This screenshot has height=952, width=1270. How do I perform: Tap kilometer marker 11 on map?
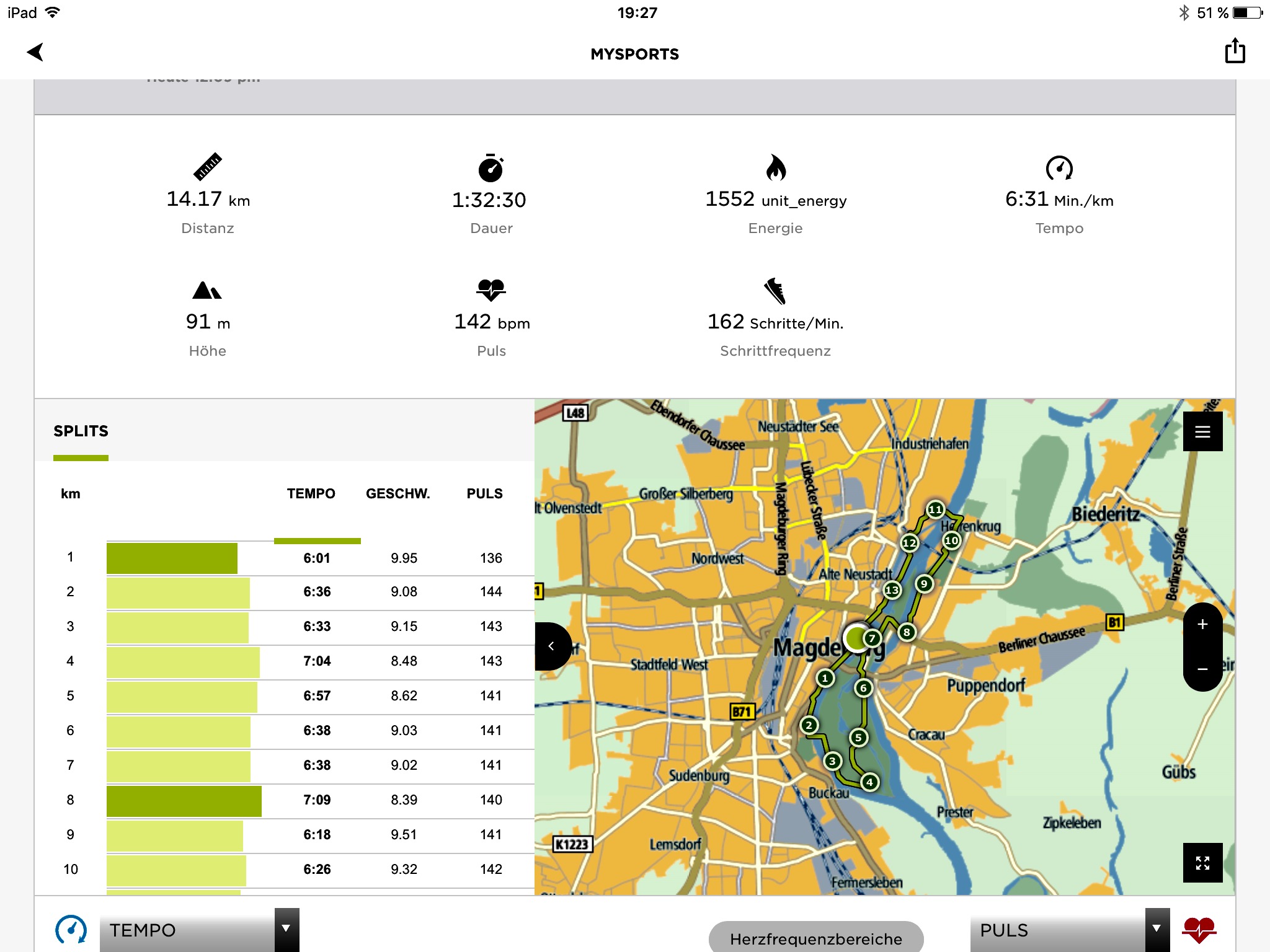[935, 510]
